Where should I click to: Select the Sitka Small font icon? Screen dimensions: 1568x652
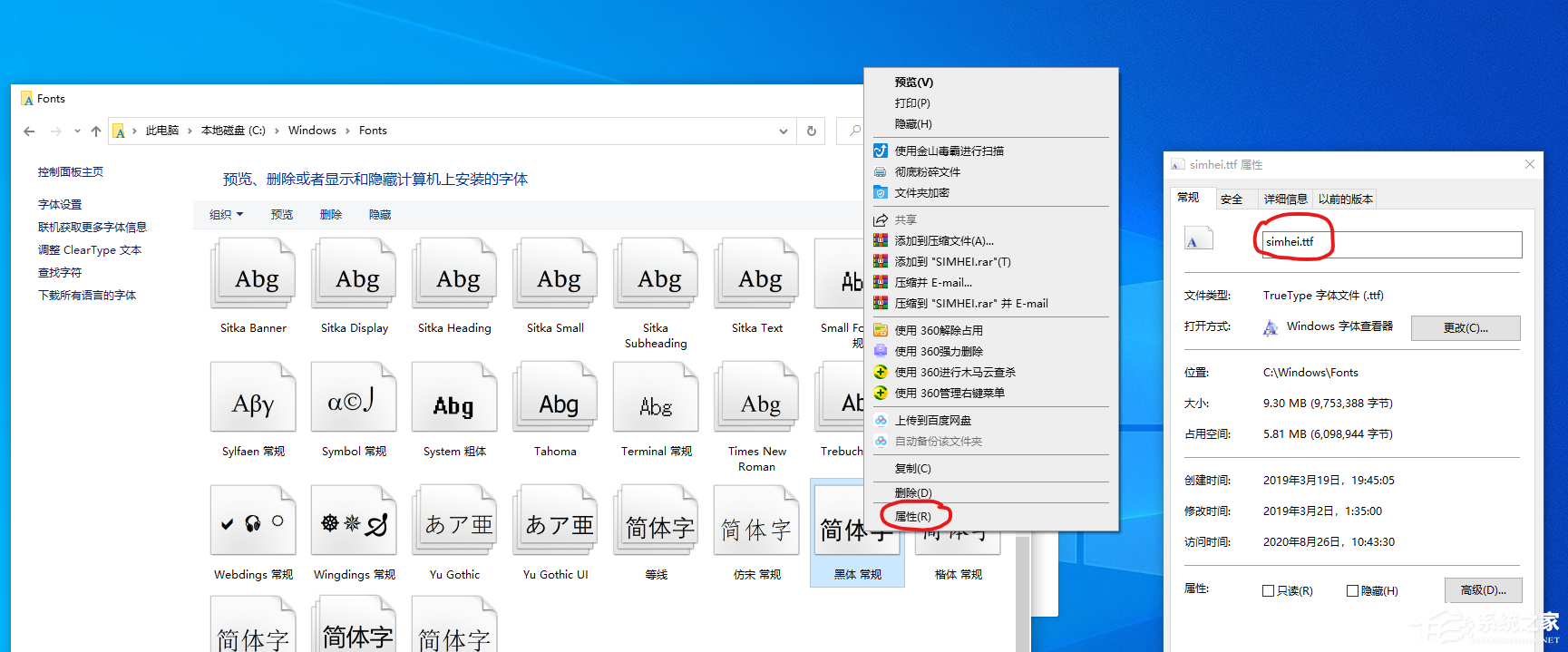click(x=555, y=273)
